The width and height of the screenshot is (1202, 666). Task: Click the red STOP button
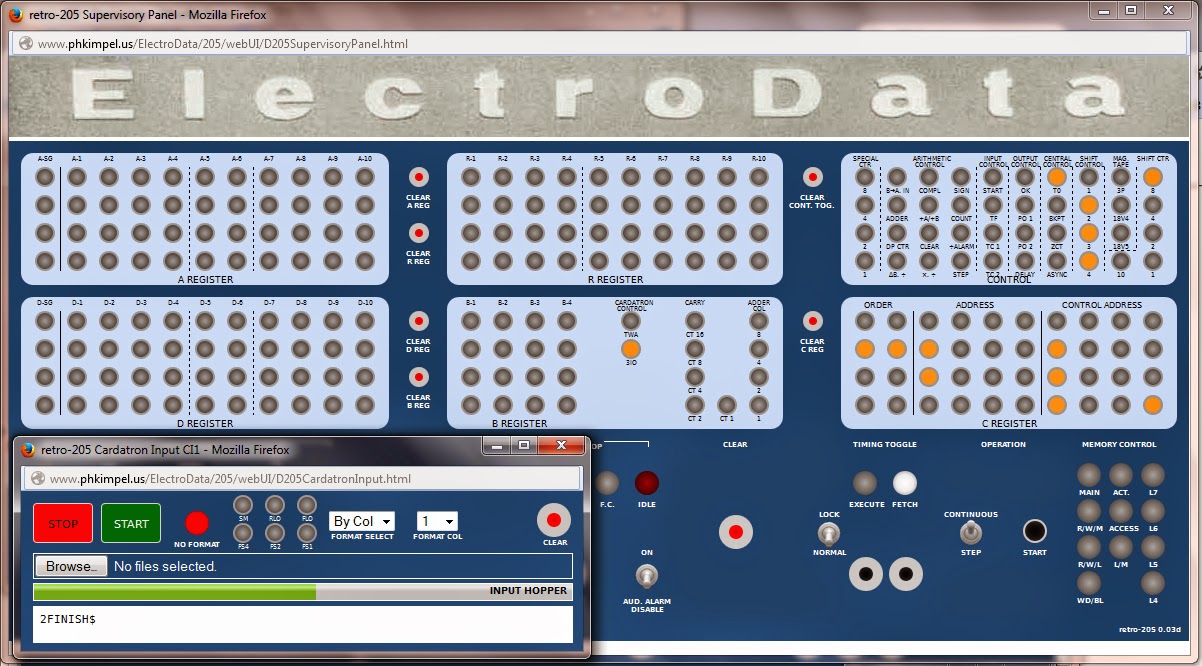coord(63,523)
